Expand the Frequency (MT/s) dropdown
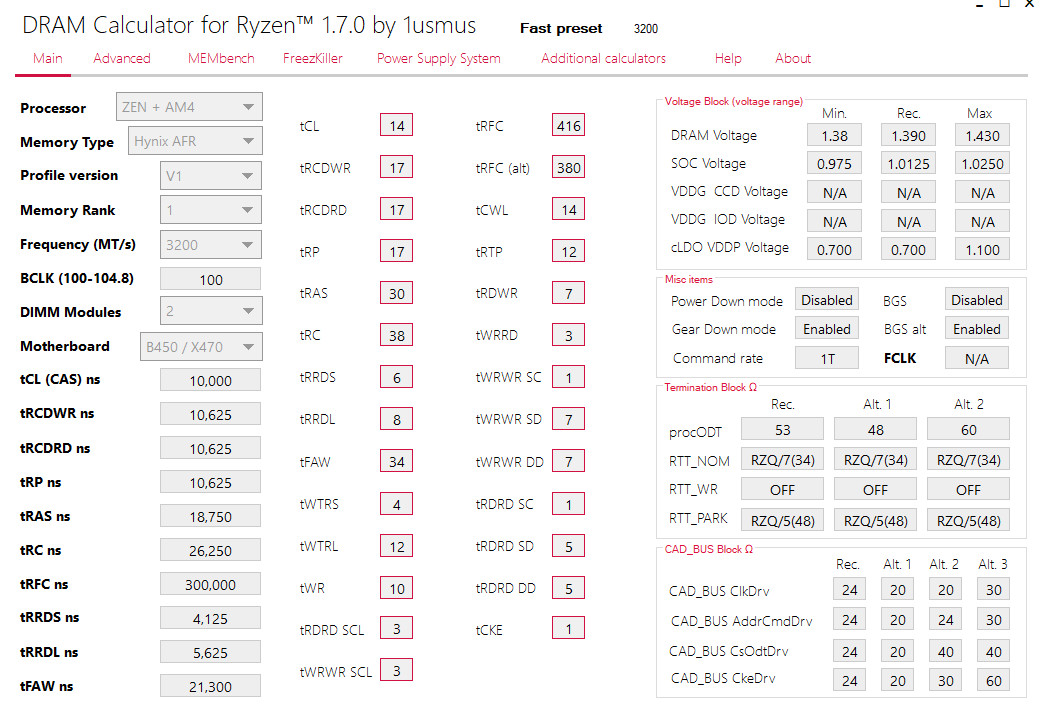 point(211,245)
